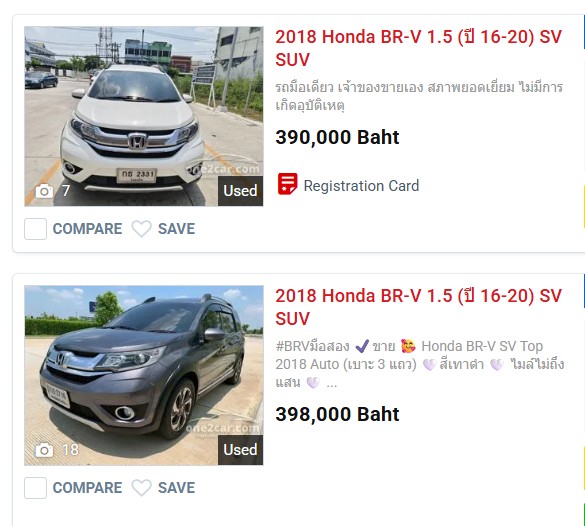Click the 390,000 Baht price
The height and width of the screenshot is (526, 585).
coord(337,137)
